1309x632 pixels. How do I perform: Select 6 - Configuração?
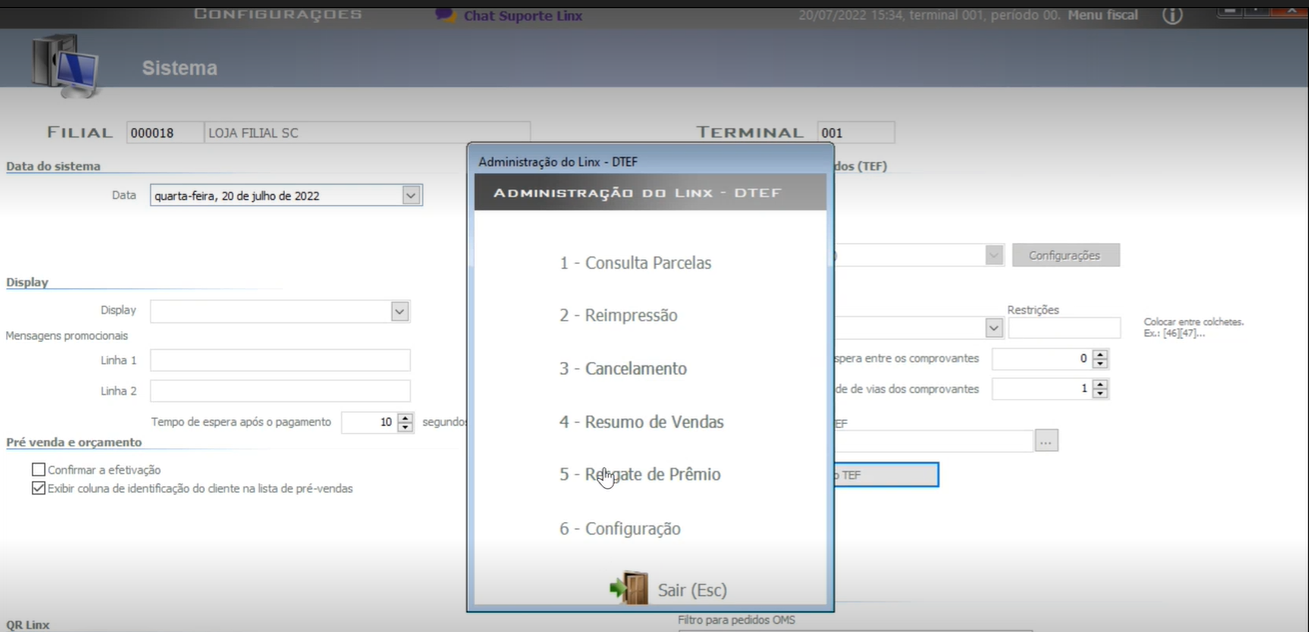(x=620, y=529)
